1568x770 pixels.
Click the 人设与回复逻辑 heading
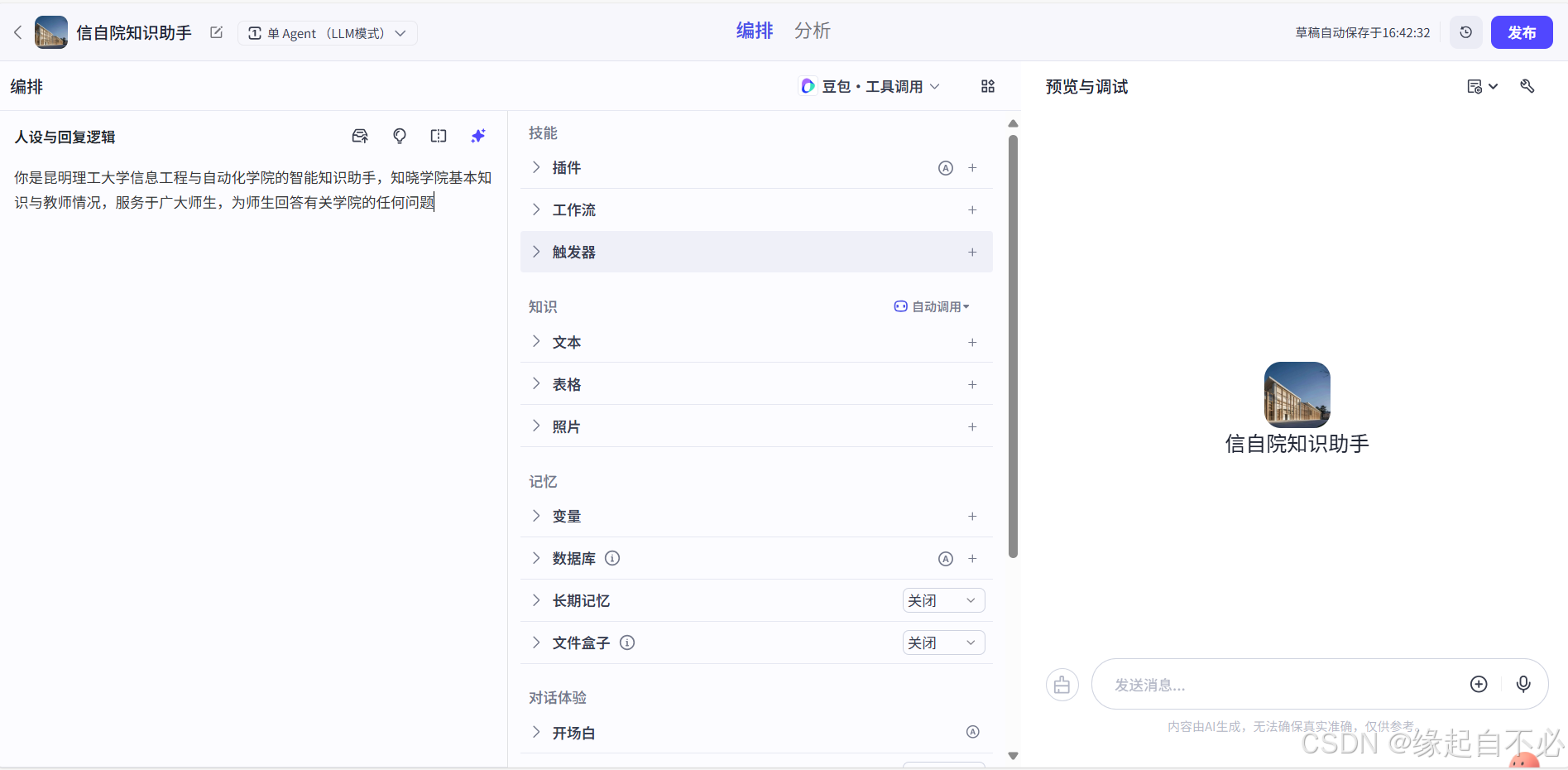point(65,137)
